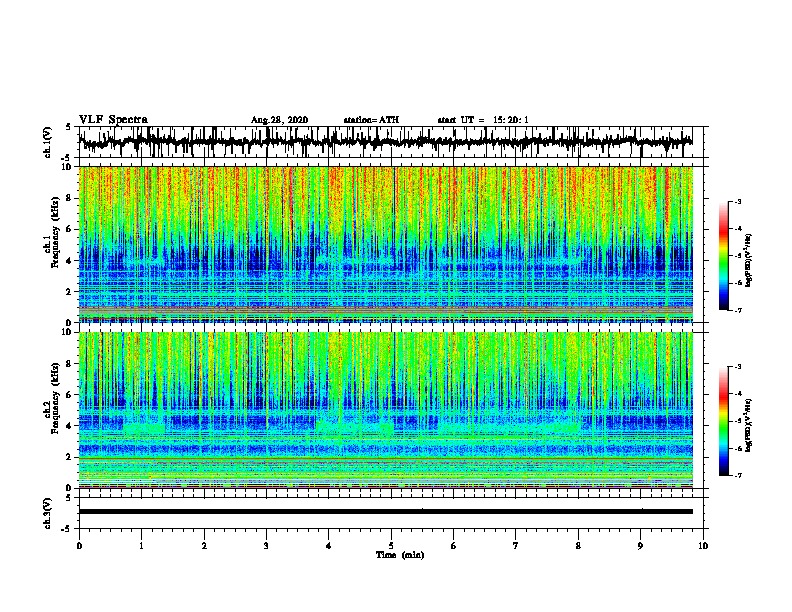Click time axis tick label '4'
792x612 pixels.
[329, 546]
